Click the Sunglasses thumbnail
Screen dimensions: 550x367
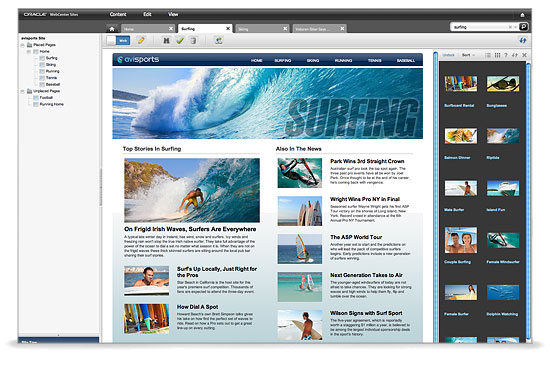coord(503,84)
